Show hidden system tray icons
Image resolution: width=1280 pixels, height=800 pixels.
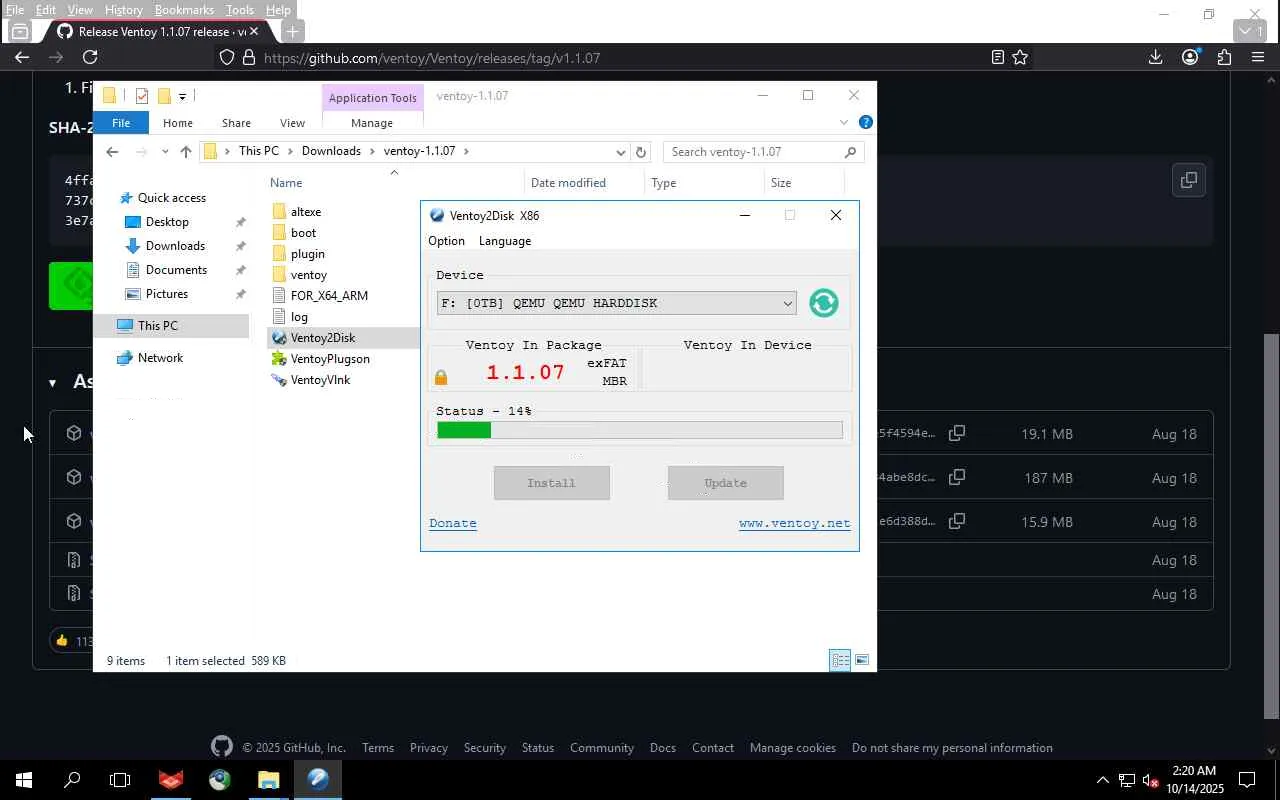(1102, 780)
